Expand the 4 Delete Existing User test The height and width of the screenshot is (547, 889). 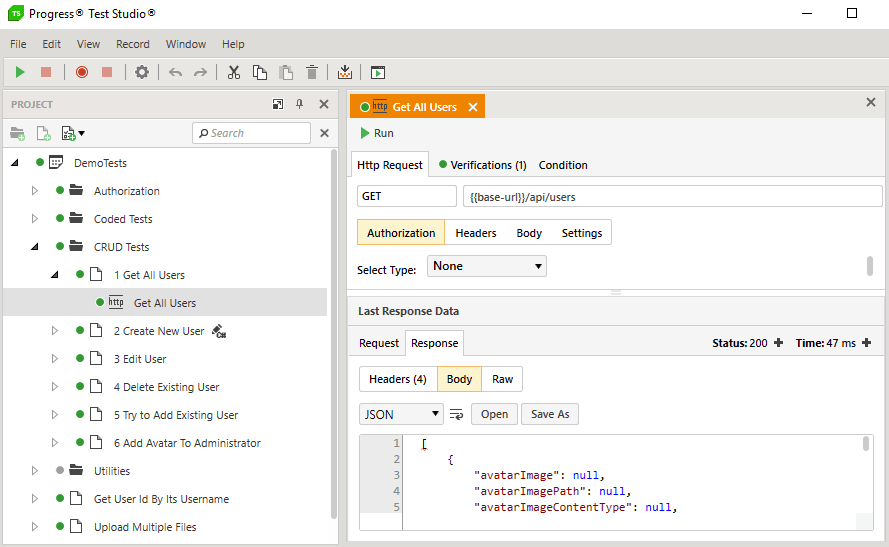point(54,387)
